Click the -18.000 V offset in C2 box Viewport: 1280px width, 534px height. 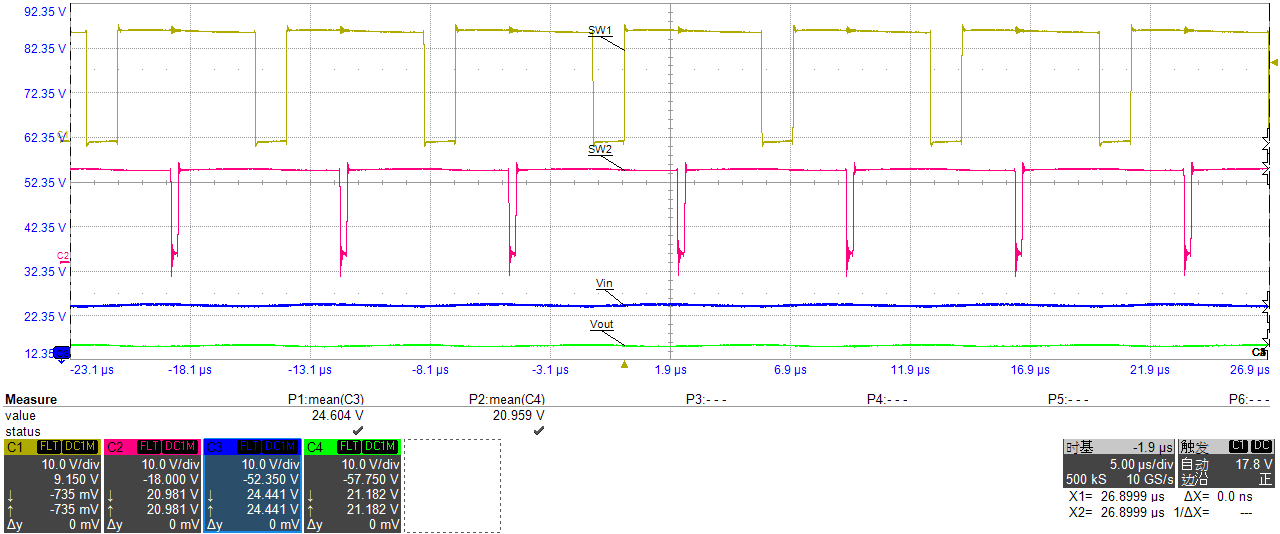coord(173,479)
